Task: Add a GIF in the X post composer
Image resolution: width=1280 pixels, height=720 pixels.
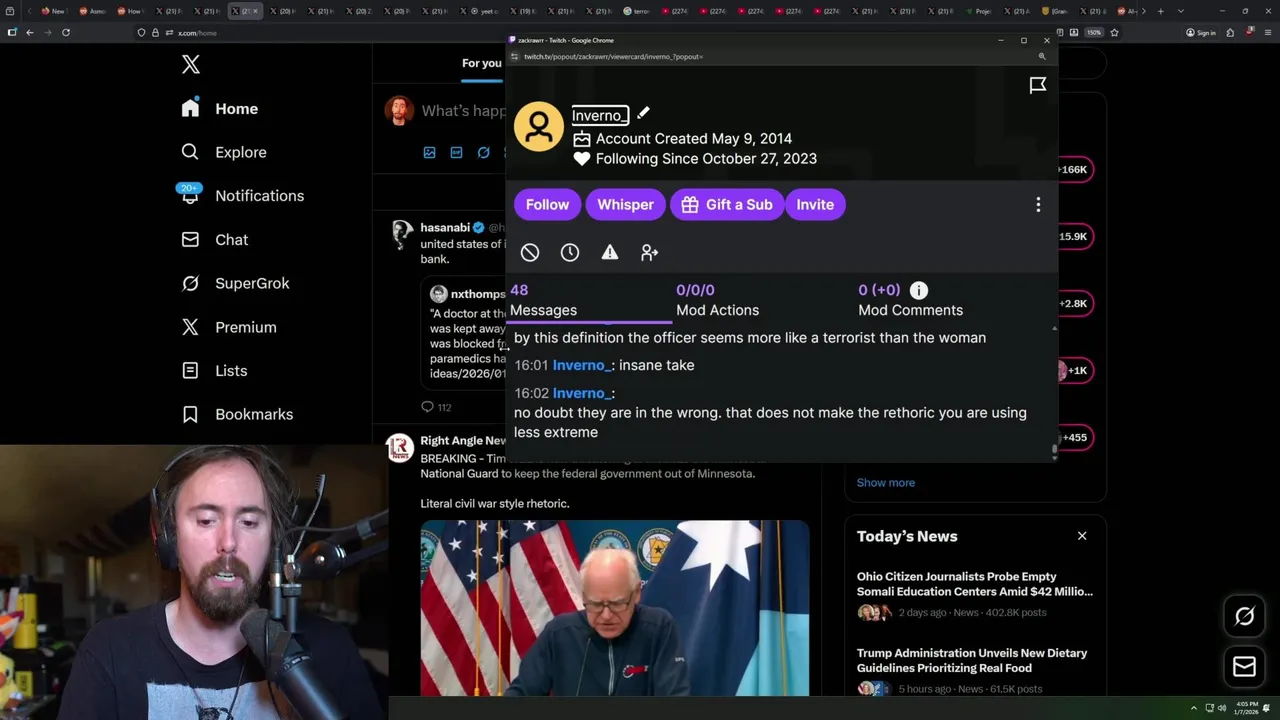Action: pyautogui.click(x=456, y=152)
